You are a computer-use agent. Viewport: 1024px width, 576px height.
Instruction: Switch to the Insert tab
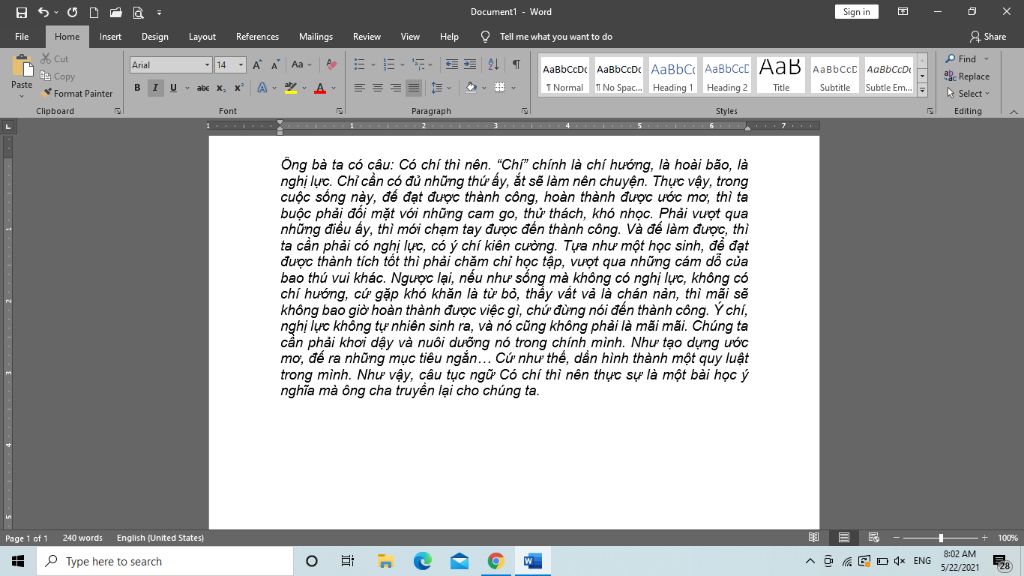coord(110,37)
